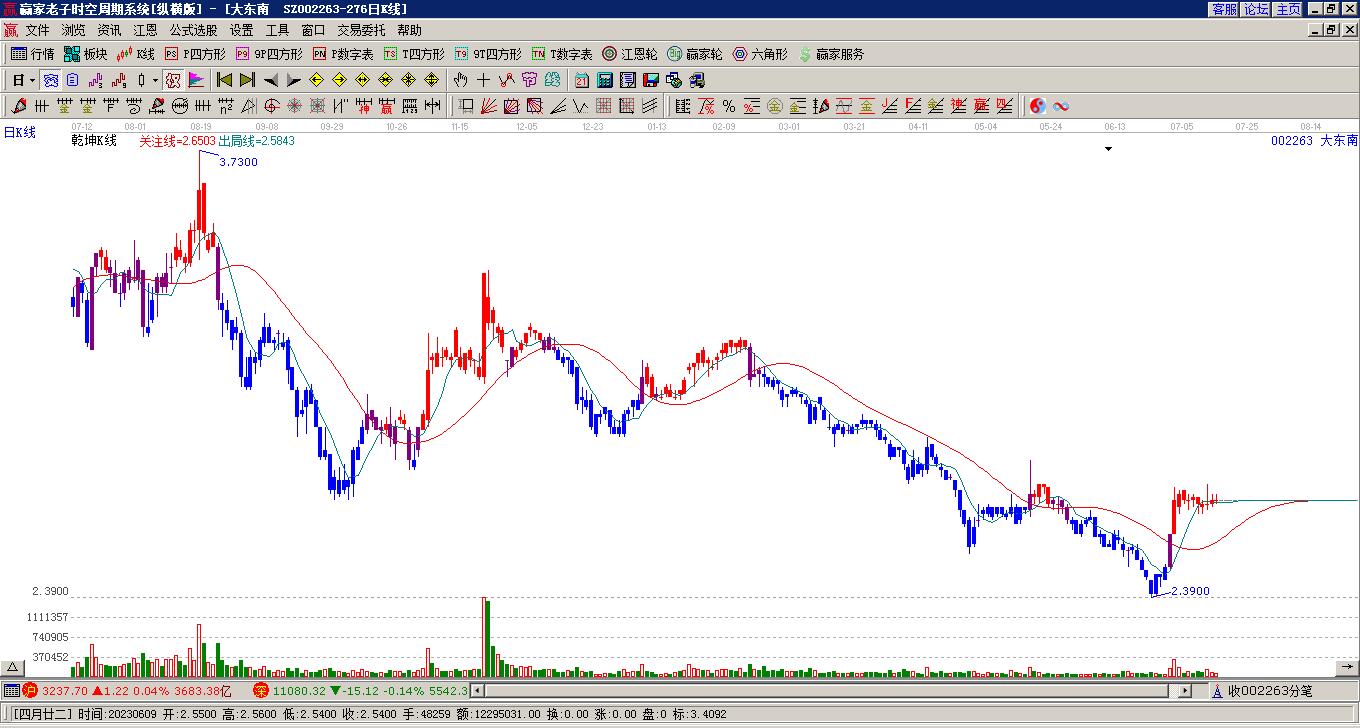Select the crosshair cursor tool
Screen dimensions: 1360x728
(x=483, y=80)
